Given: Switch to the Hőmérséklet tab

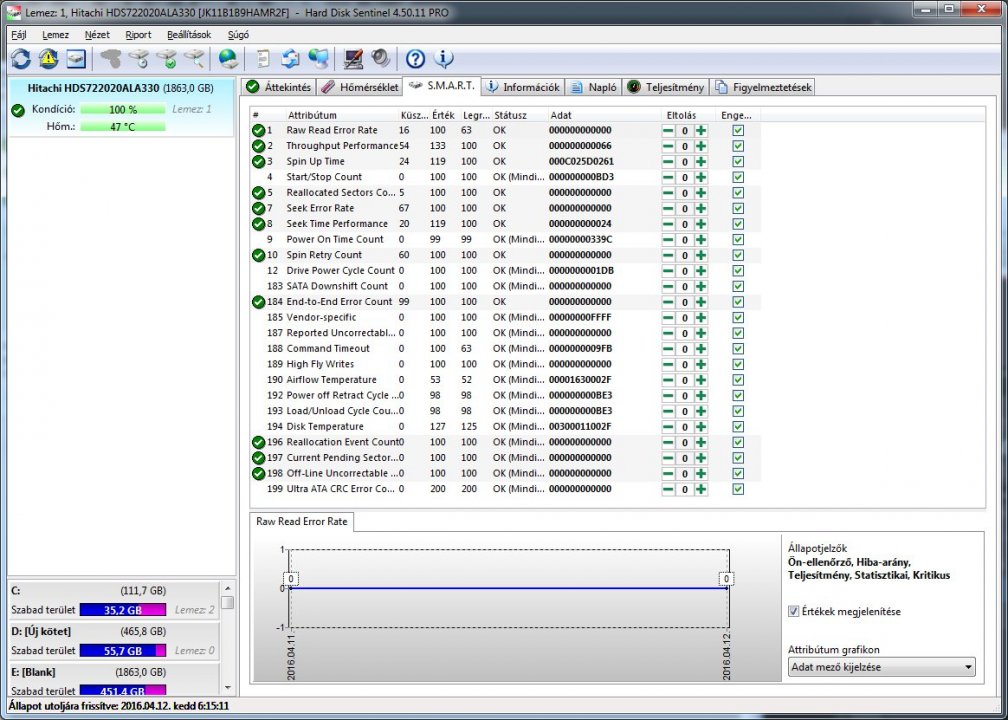Looking at the screenshot, I should click(x=359, y=87).
